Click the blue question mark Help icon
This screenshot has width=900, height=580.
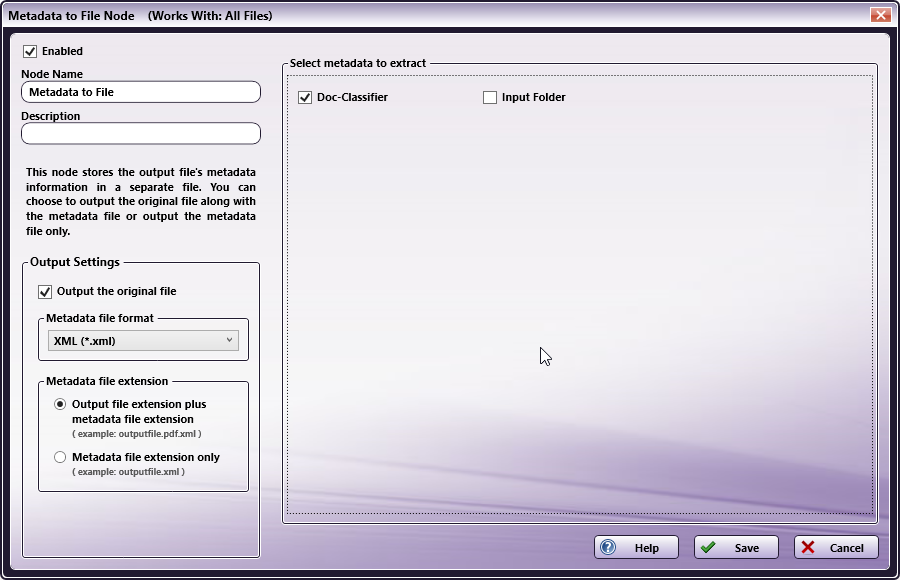click(x=608, y=547)
